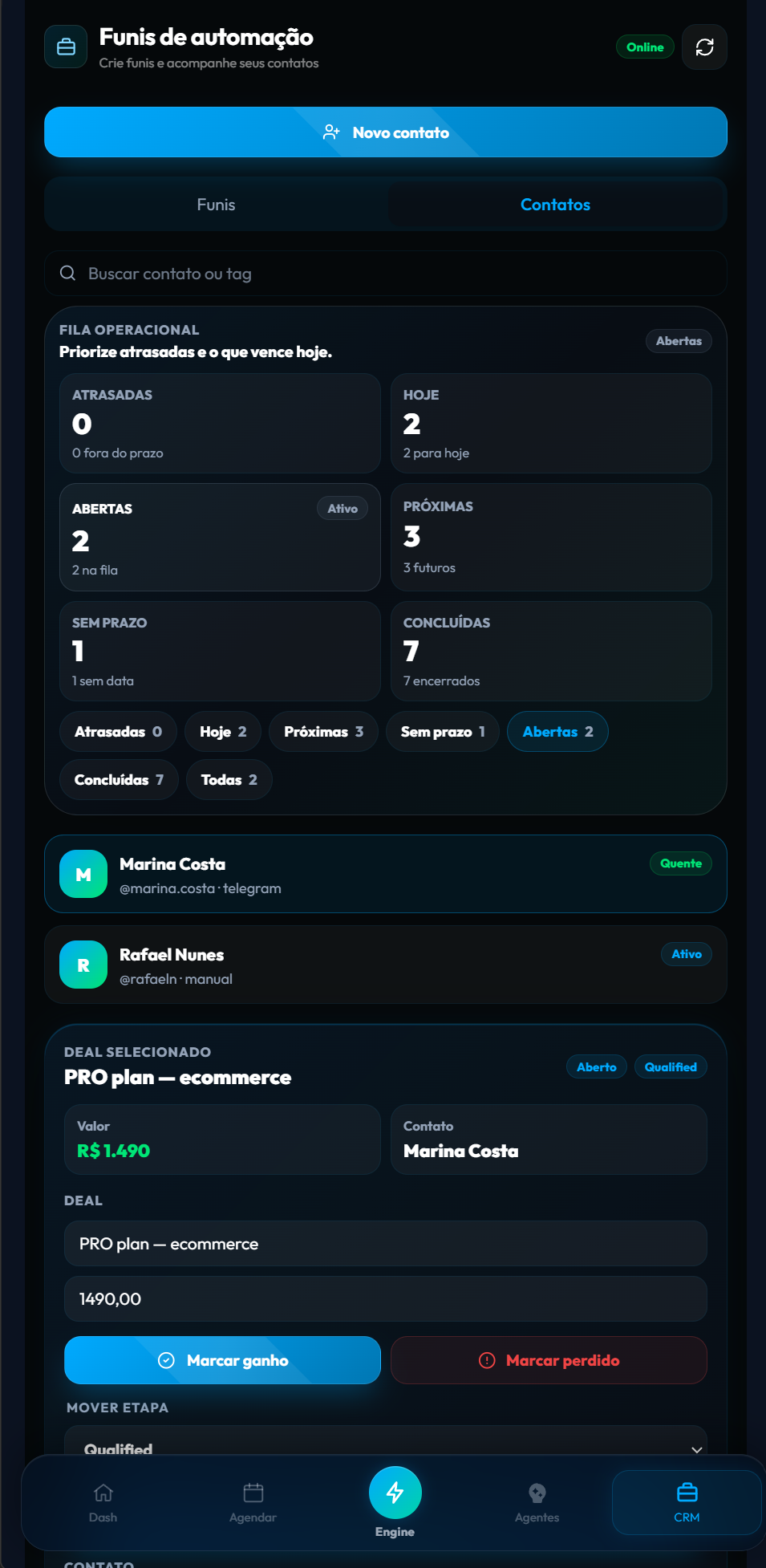Click the Ativo badge in ABERTAS card
The height and width of the screenshot is (1568, 766).
(342, 509)
